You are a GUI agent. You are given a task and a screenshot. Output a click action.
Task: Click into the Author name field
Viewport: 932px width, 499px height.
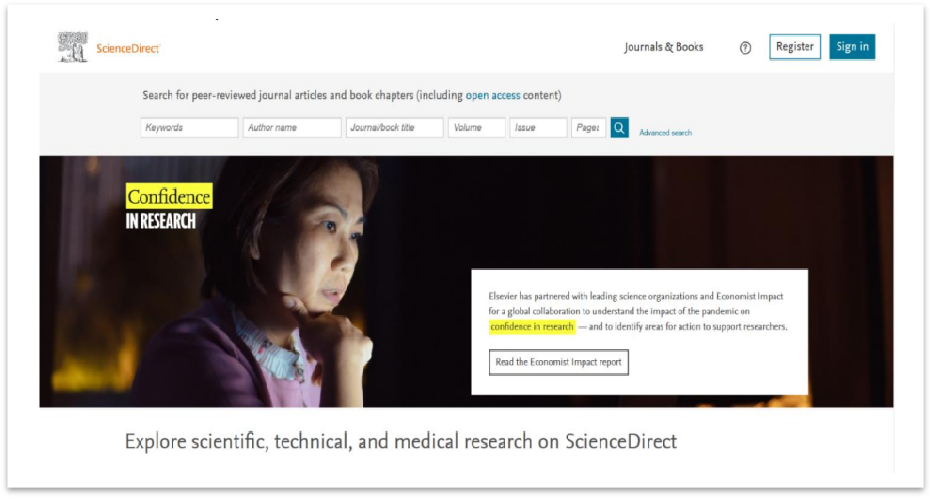click(291, 128)
